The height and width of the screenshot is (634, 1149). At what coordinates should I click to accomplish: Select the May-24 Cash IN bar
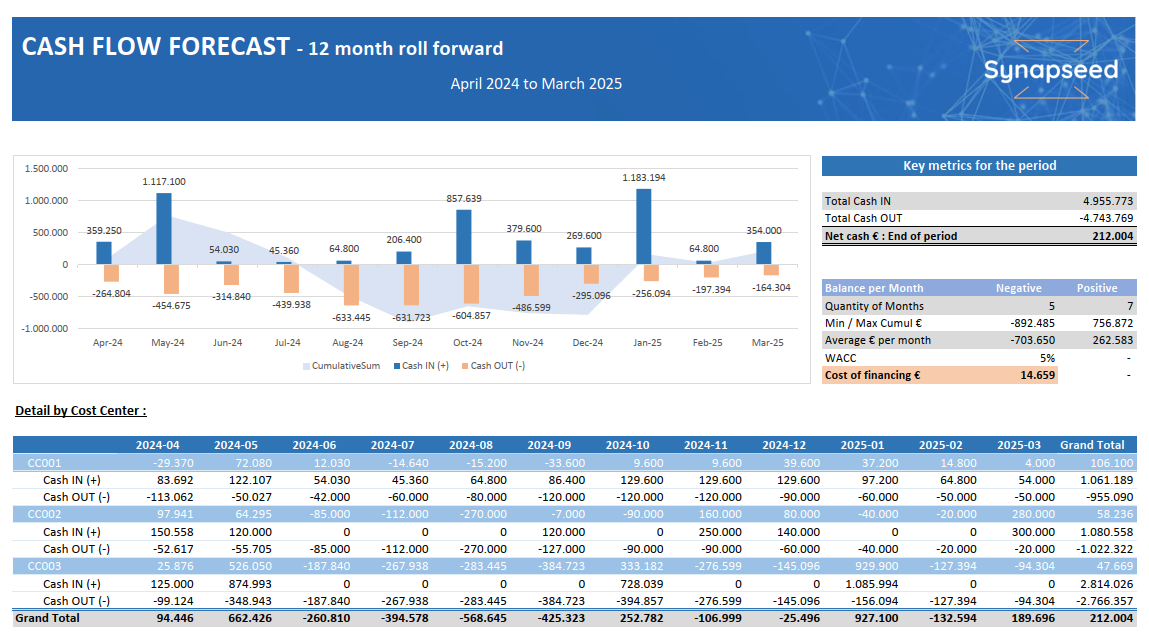tap(164, 228)
